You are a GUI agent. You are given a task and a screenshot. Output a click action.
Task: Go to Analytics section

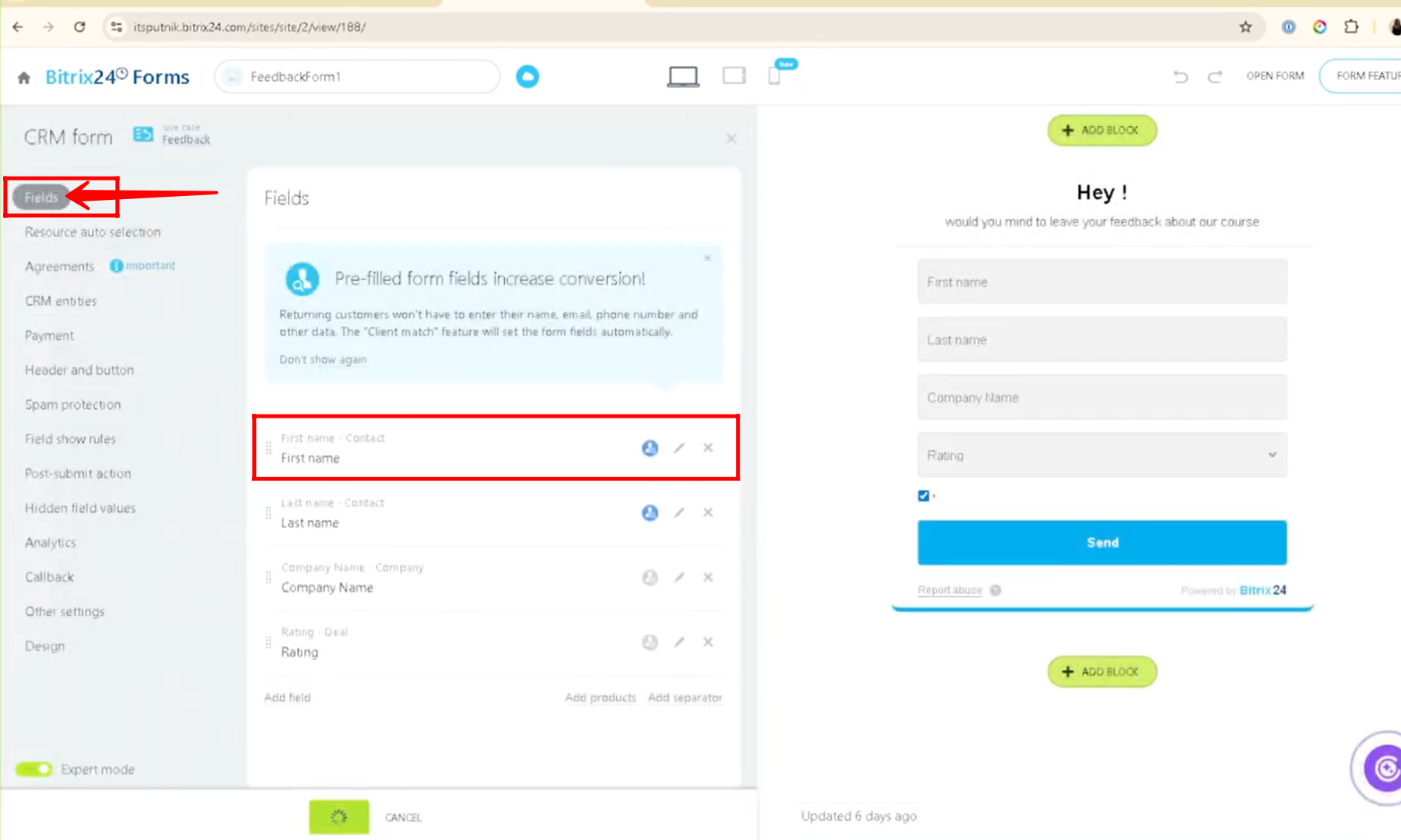point(51,542)
